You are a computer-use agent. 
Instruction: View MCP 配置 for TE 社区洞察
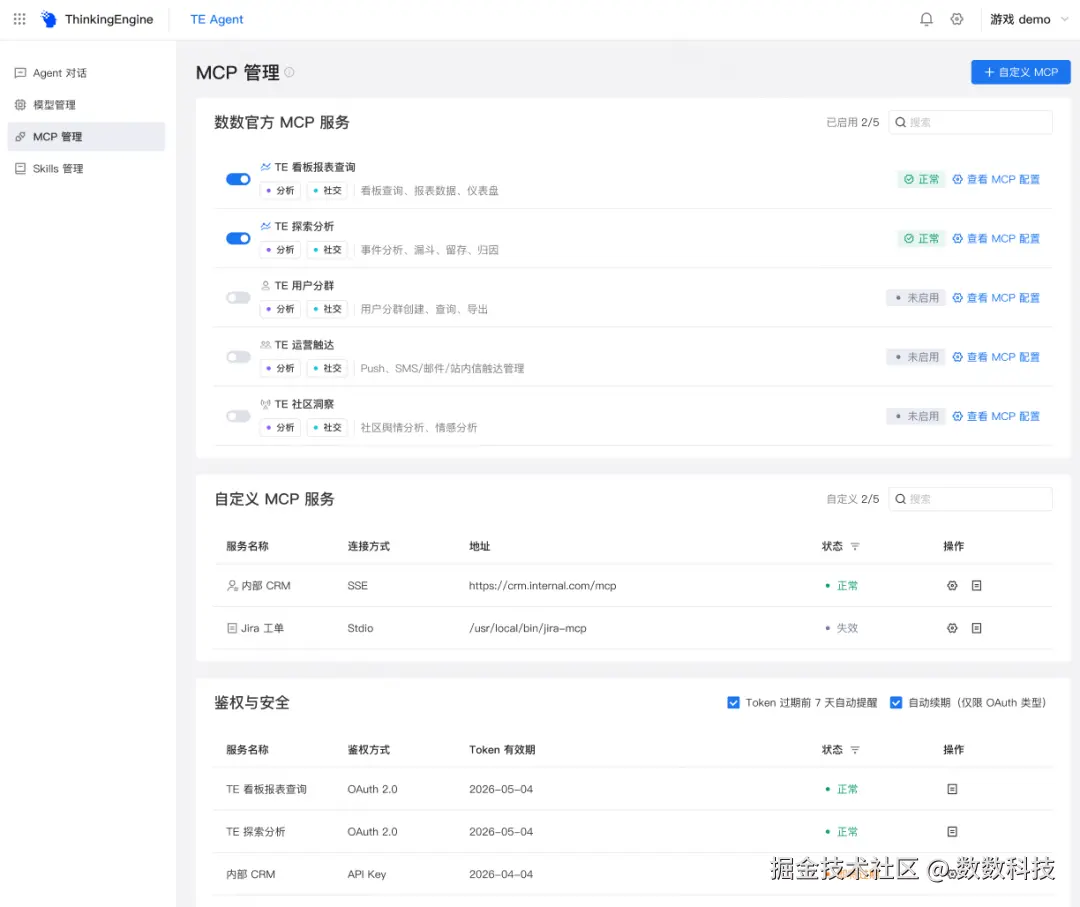coord(996,416)
